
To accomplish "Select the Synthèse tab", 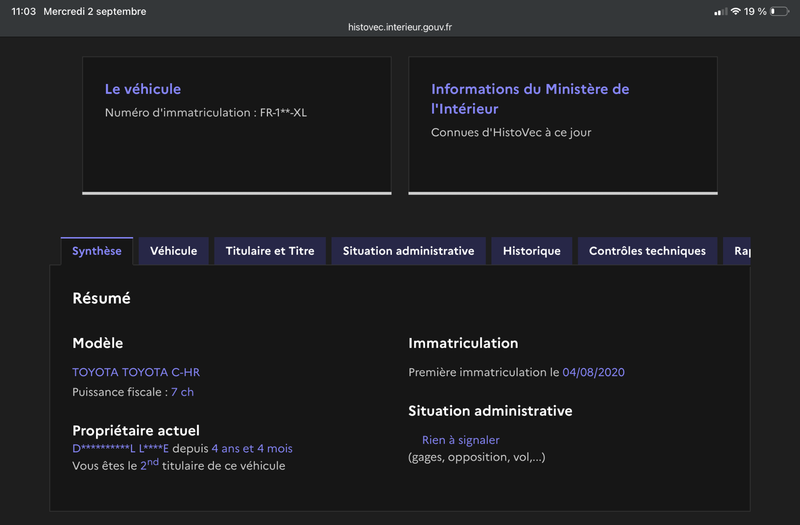I will point(97,251).
